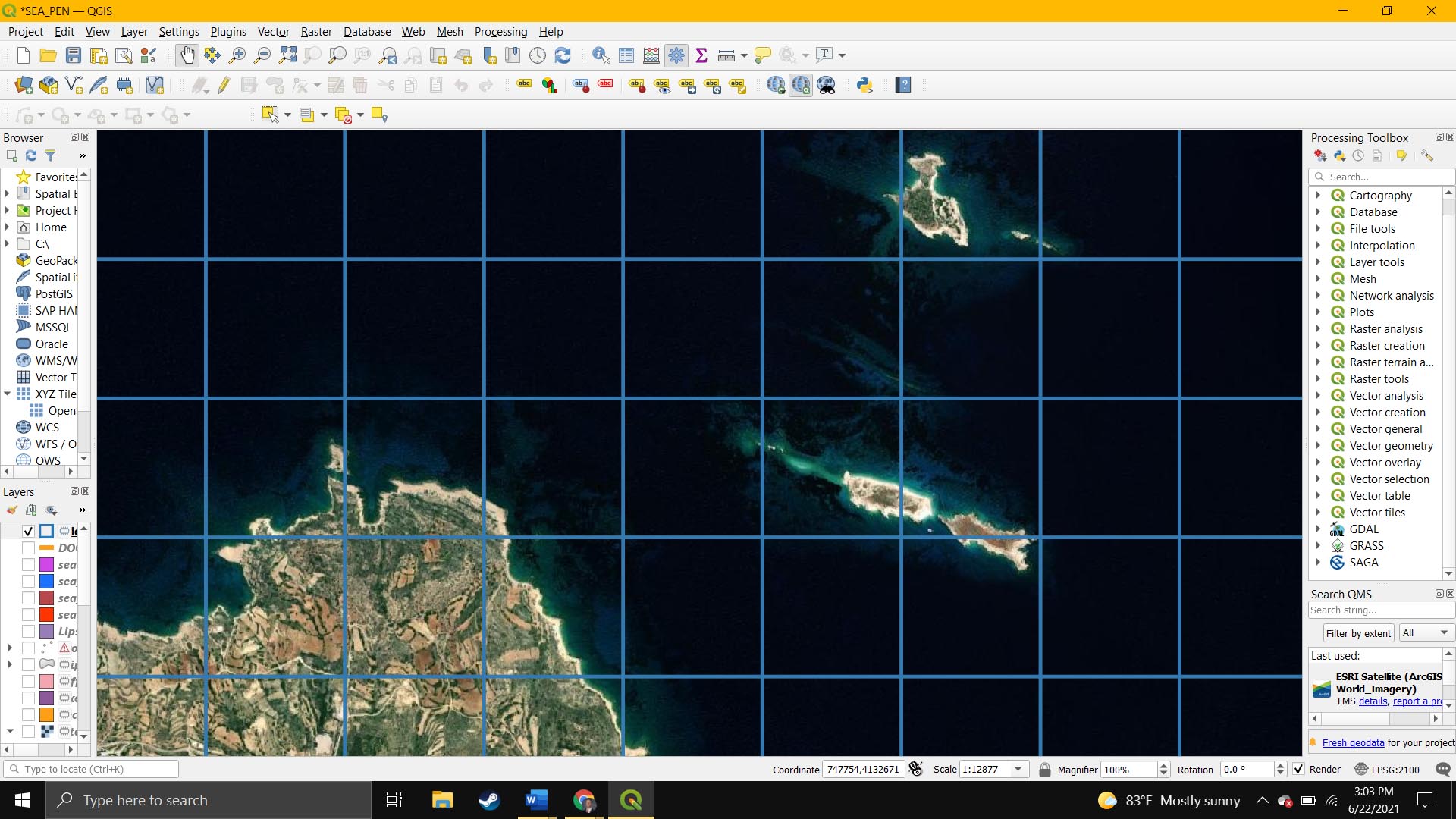Click the Filter by extent button
Image resolution: width=1456 pixels, height=819 pixels.
(x=1358, y=632)
